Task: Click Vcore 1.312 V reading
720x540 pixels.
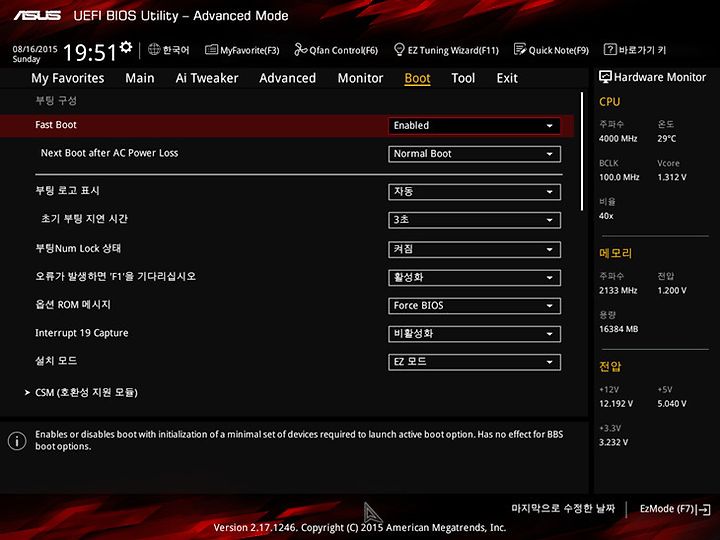Action: [672, 177]
